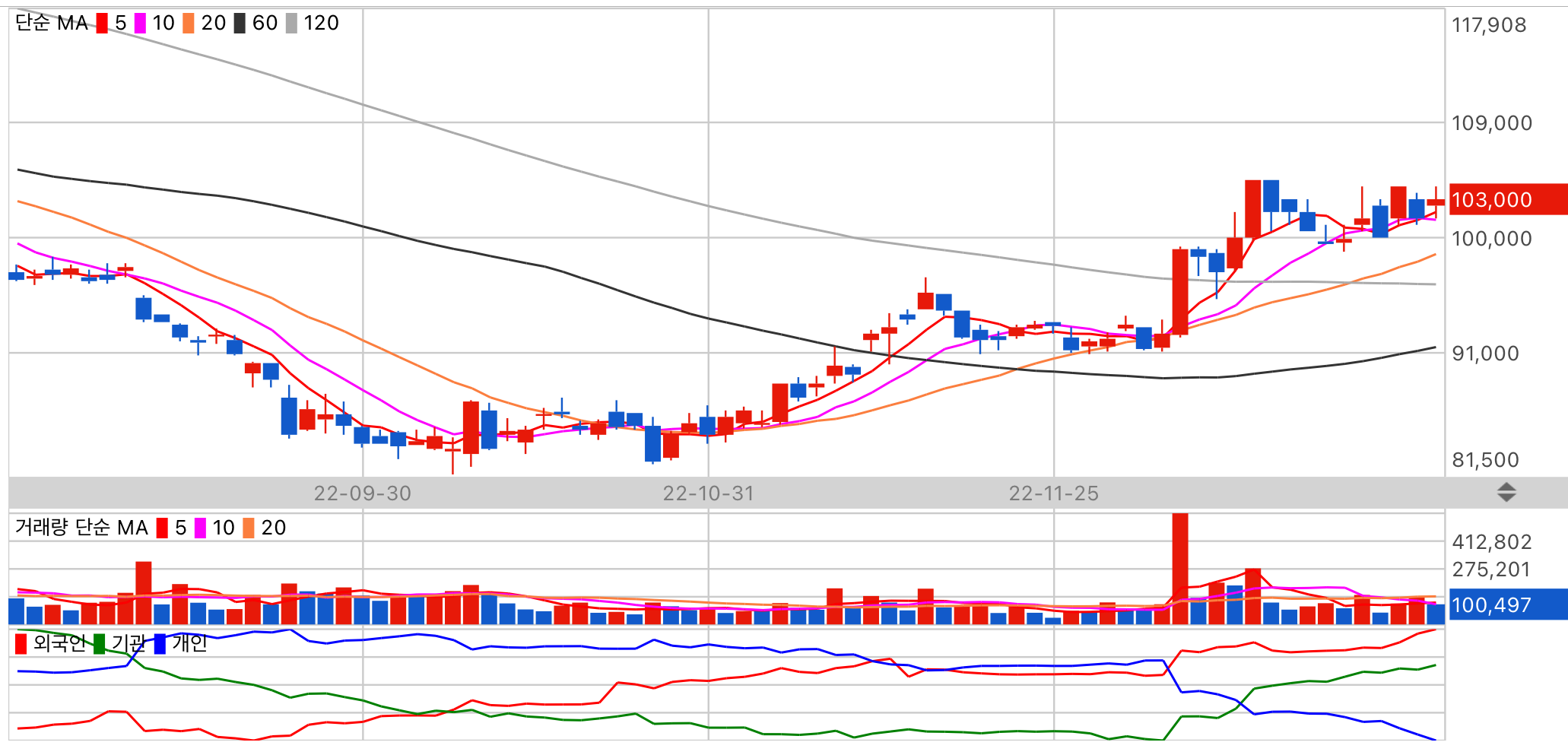Click the 81,500 price axis label
The height and width of the screenshot is (755, 1568).
pos(1485,460)
